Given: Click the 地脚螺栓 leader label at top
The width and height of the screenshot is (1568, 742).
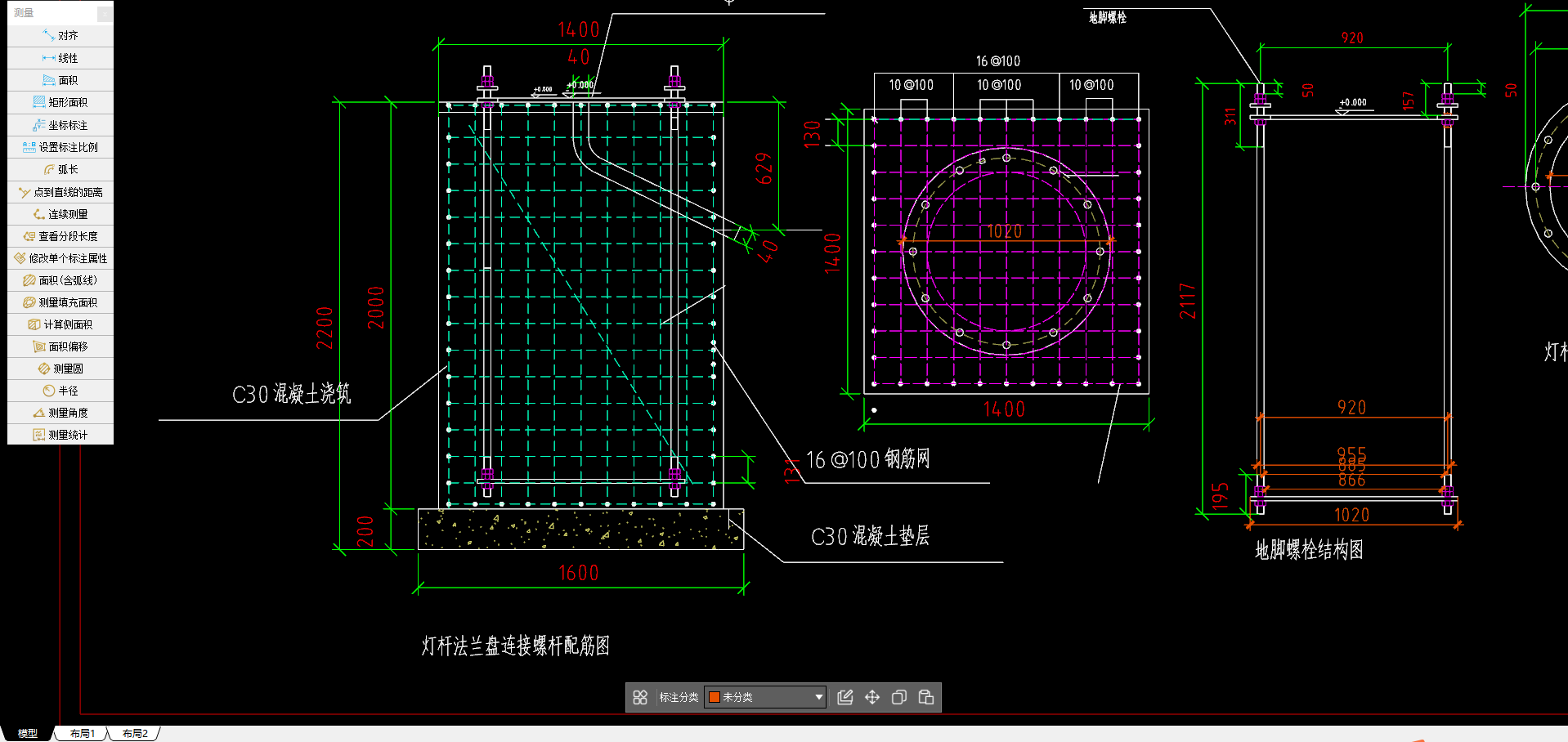Looking at the screenshot, I should [1108, 17].
